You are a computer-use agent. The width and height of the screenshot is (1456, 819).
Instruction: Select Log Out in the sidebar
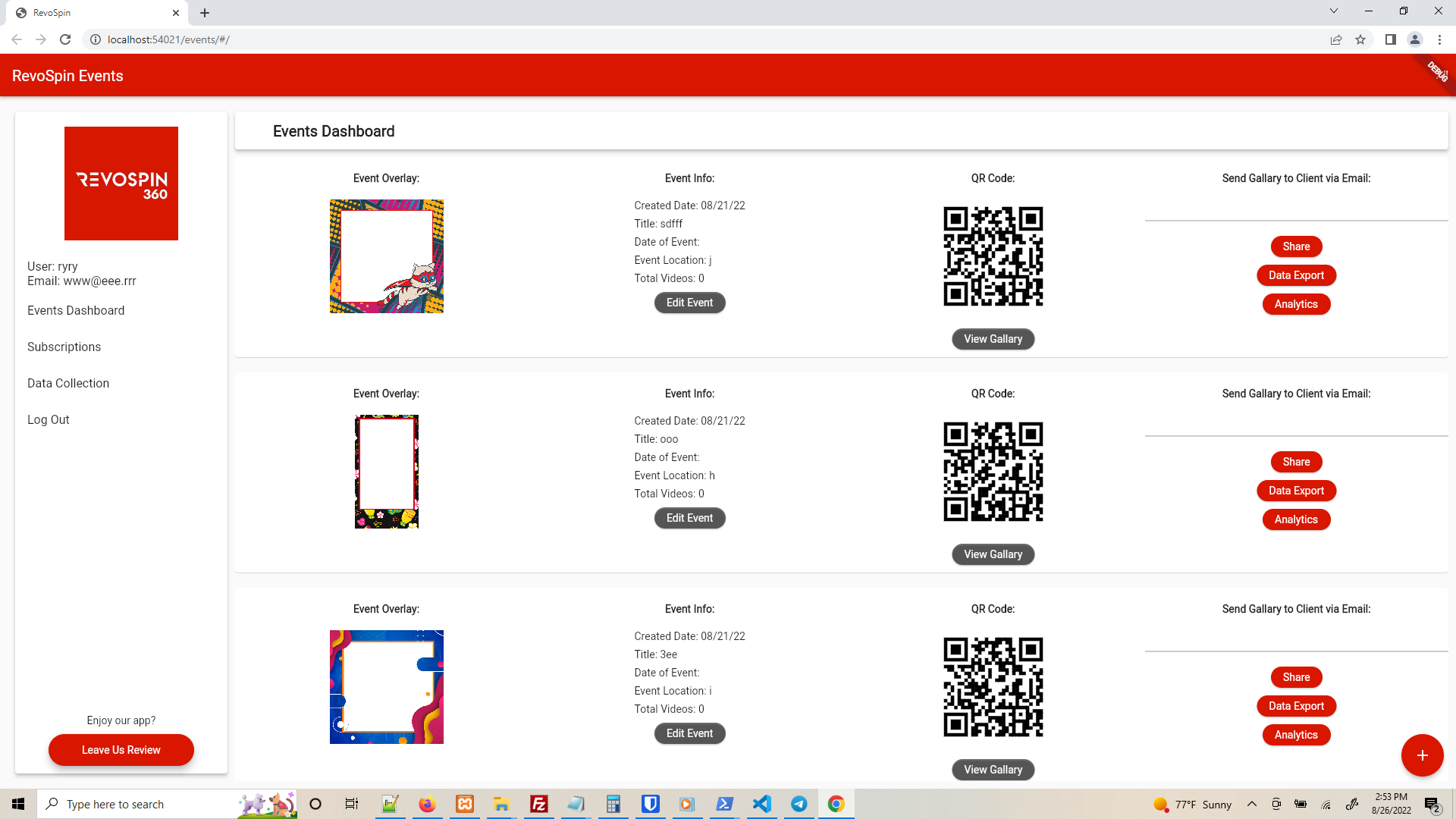48,419
